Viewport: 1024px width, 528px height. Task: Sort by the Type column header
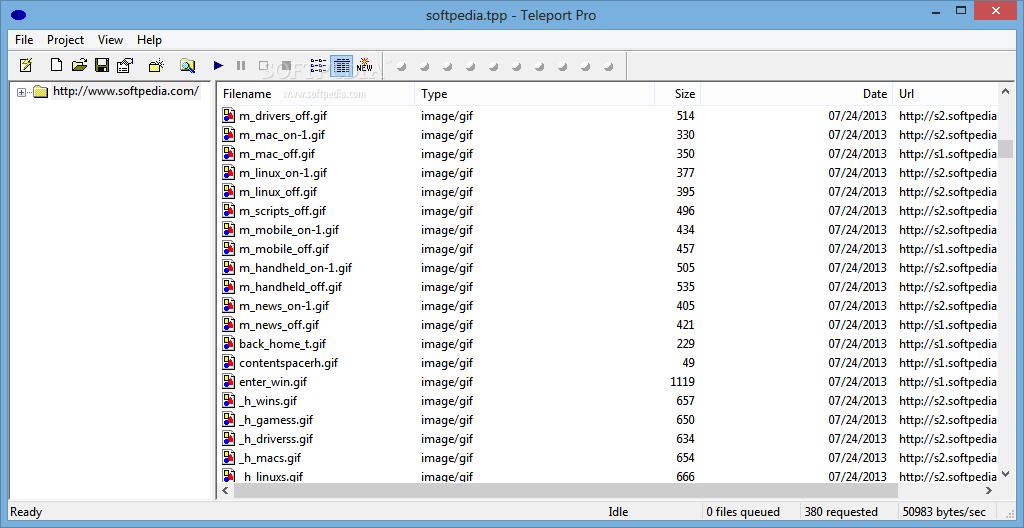pyautogui.click(x=535, y=94)
